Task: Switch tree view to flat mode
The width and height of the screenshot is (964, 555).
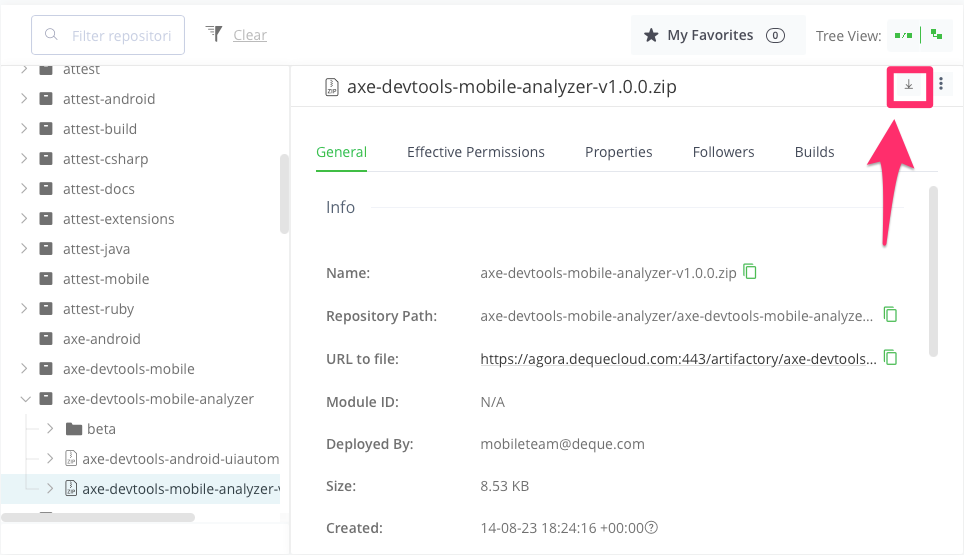Action: click(903, 35)
